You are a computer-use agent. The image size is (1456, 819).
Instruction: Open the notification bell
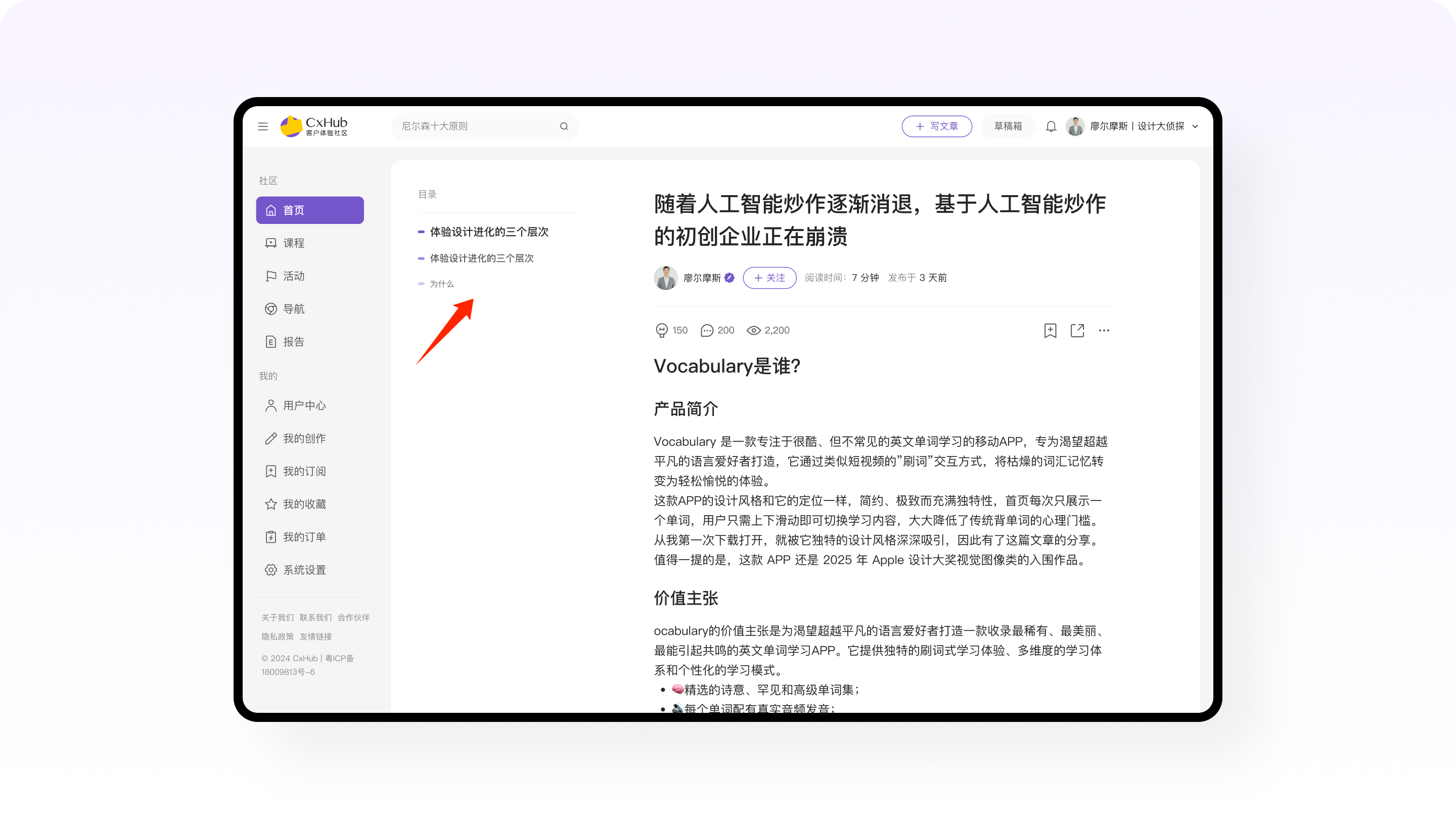[x=1051, y=126]
